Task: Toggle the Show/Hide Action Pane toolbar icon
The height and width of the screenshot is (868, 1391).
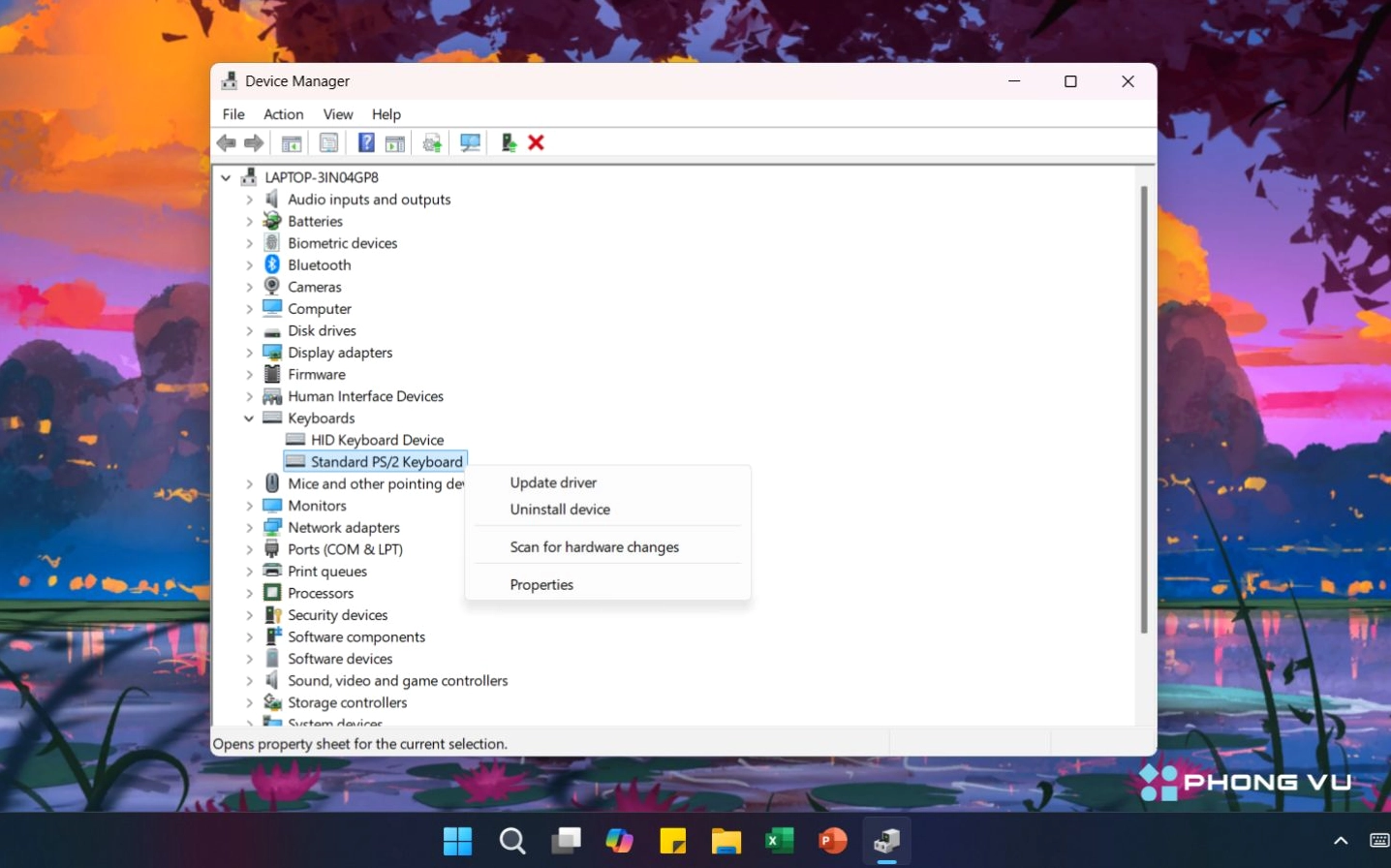Action: [x=395, y=143]
